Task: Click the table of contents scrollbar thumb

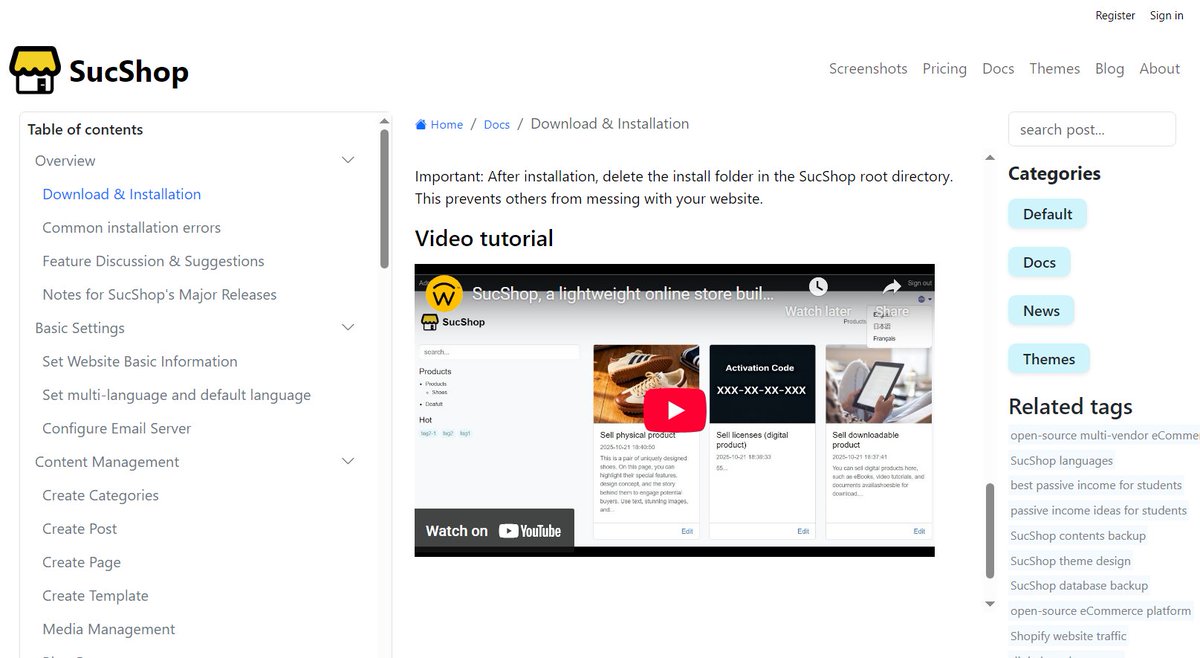Action: click(385, 200)
